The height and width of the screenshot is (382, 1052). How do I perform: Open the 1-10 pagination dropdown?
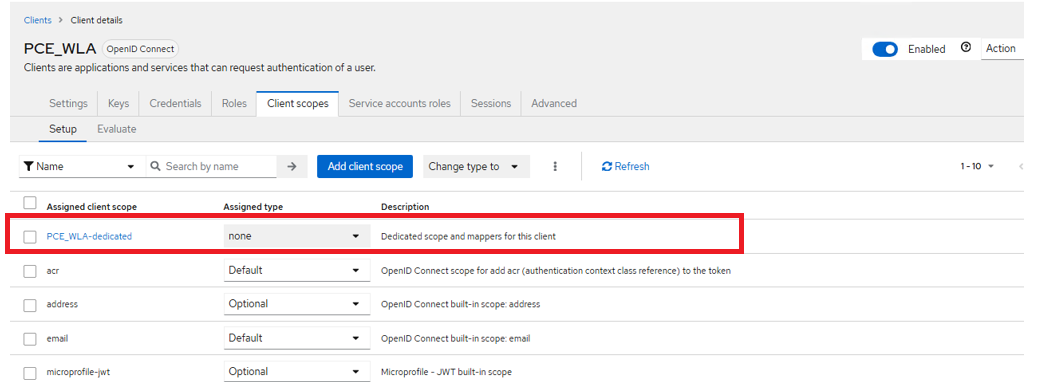pos(977,166)
